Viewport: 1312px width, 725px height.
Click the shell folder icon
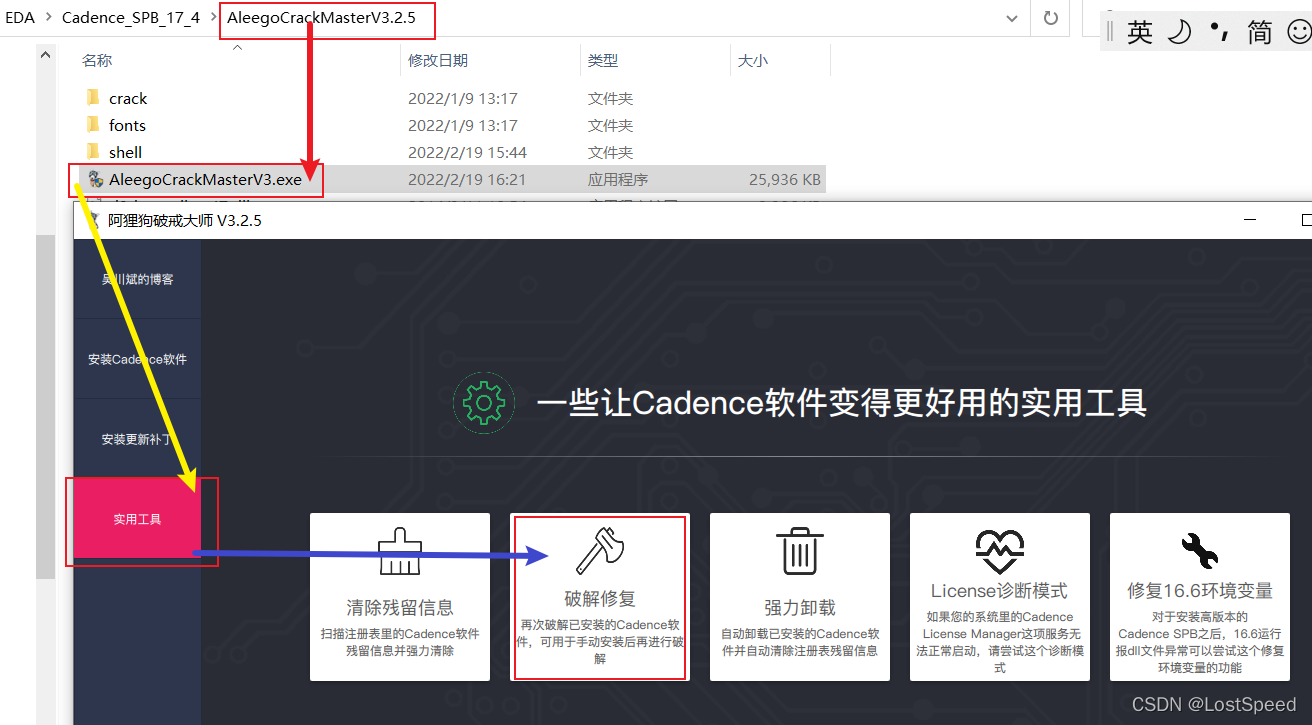(x=93, y=152)
